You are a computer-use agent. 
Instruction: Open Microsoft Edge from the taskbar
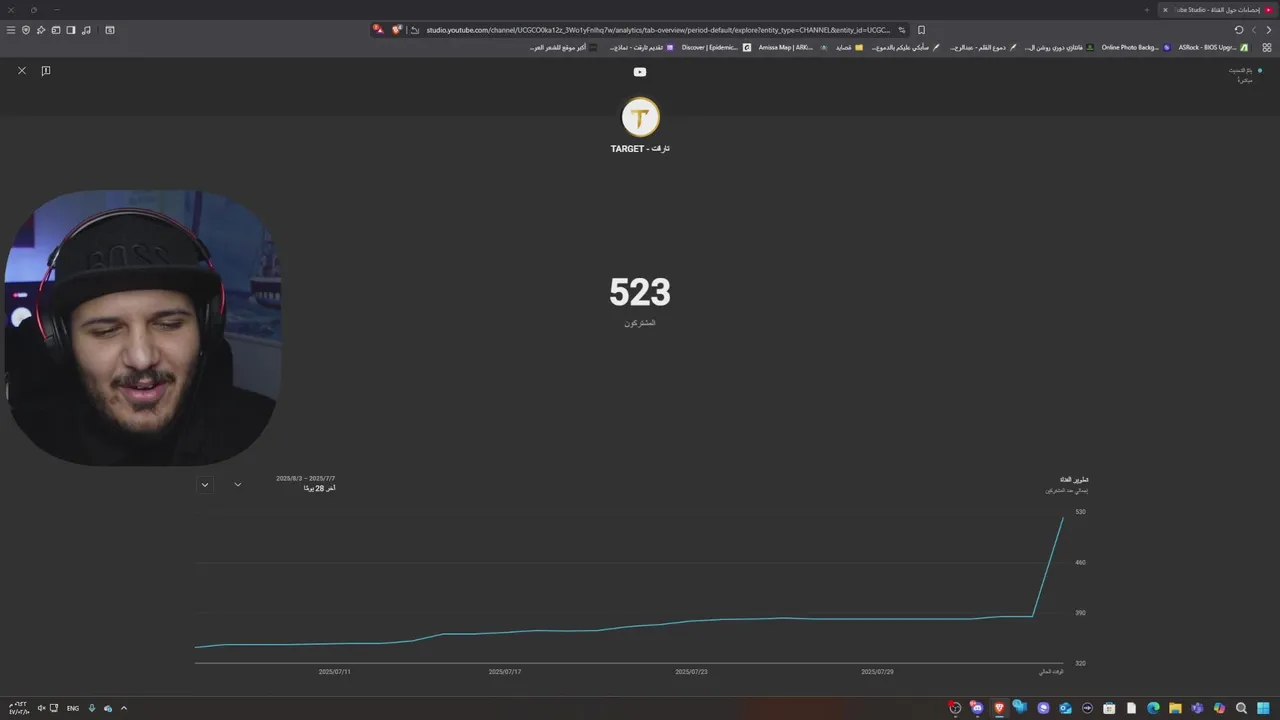(1153, 708)
